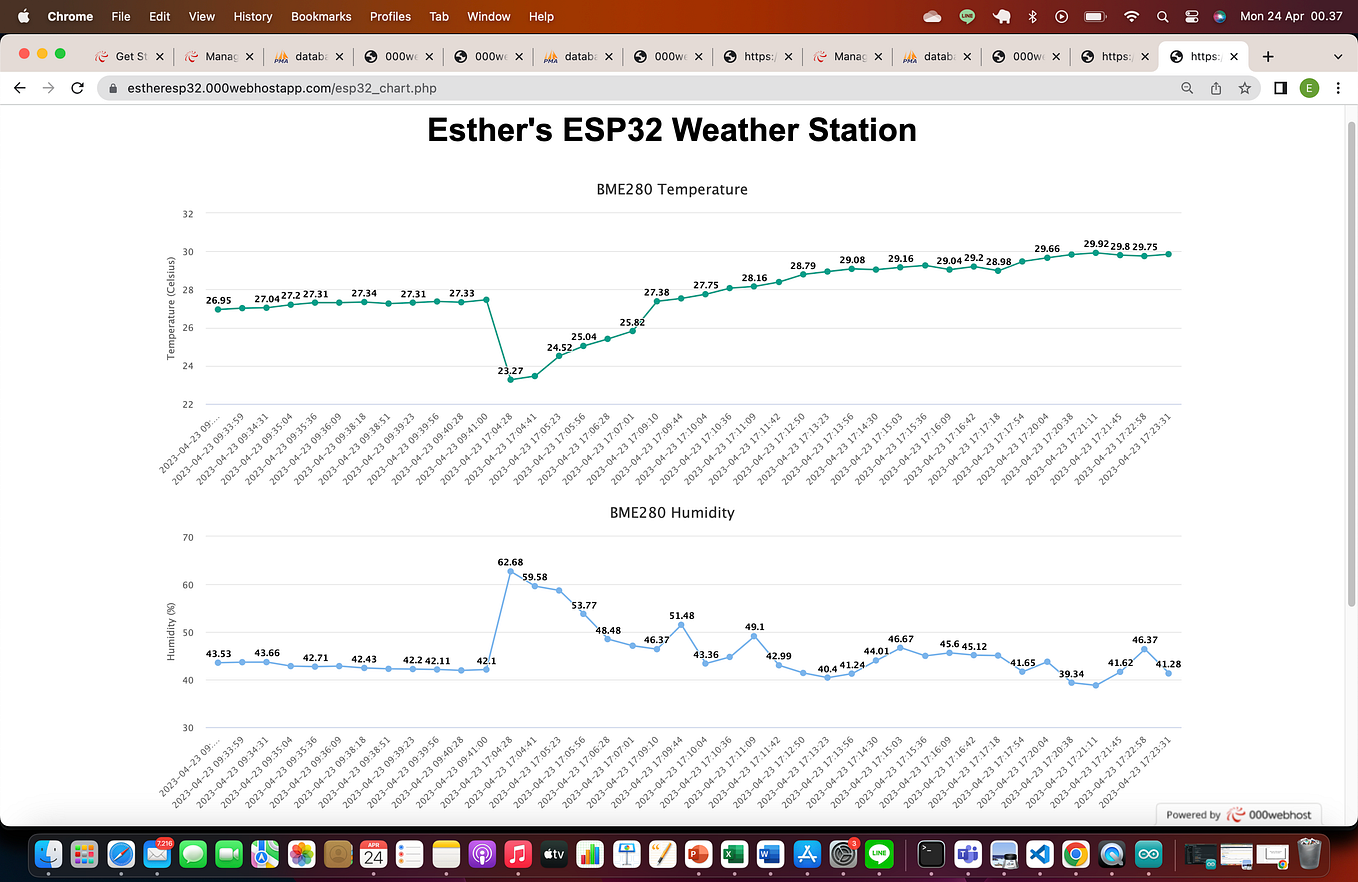Open Microsoft Teams from the dock
The height and width of the screenshot is (882, 1358).
click(x=968, y=855)
